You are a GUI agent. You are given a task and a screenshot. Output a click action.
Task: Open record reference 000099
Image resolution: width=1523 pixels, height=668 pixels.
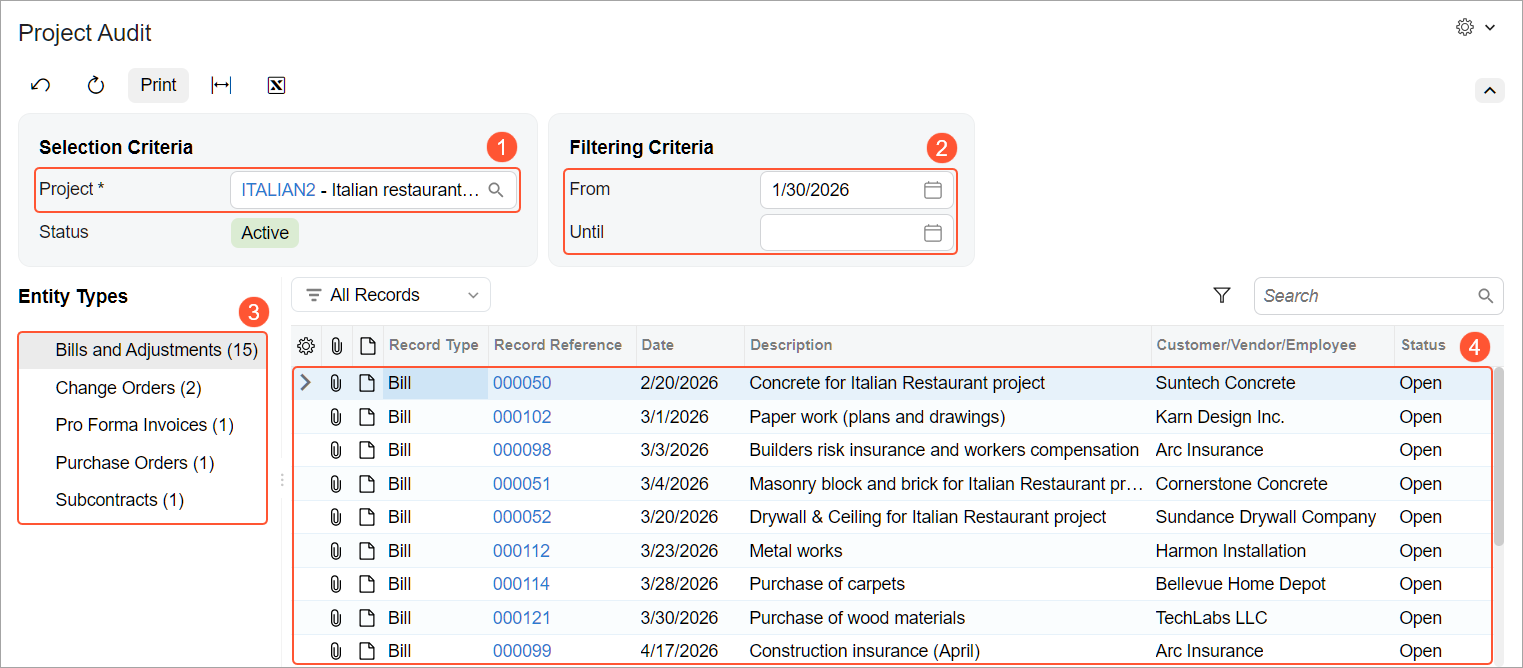(x=522, y=651)
